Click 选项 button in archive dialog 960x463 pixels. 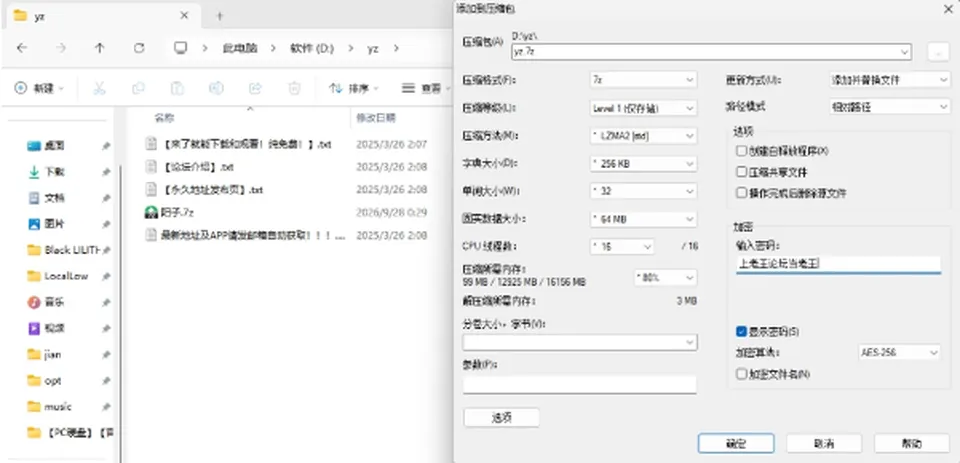[501, 418]
